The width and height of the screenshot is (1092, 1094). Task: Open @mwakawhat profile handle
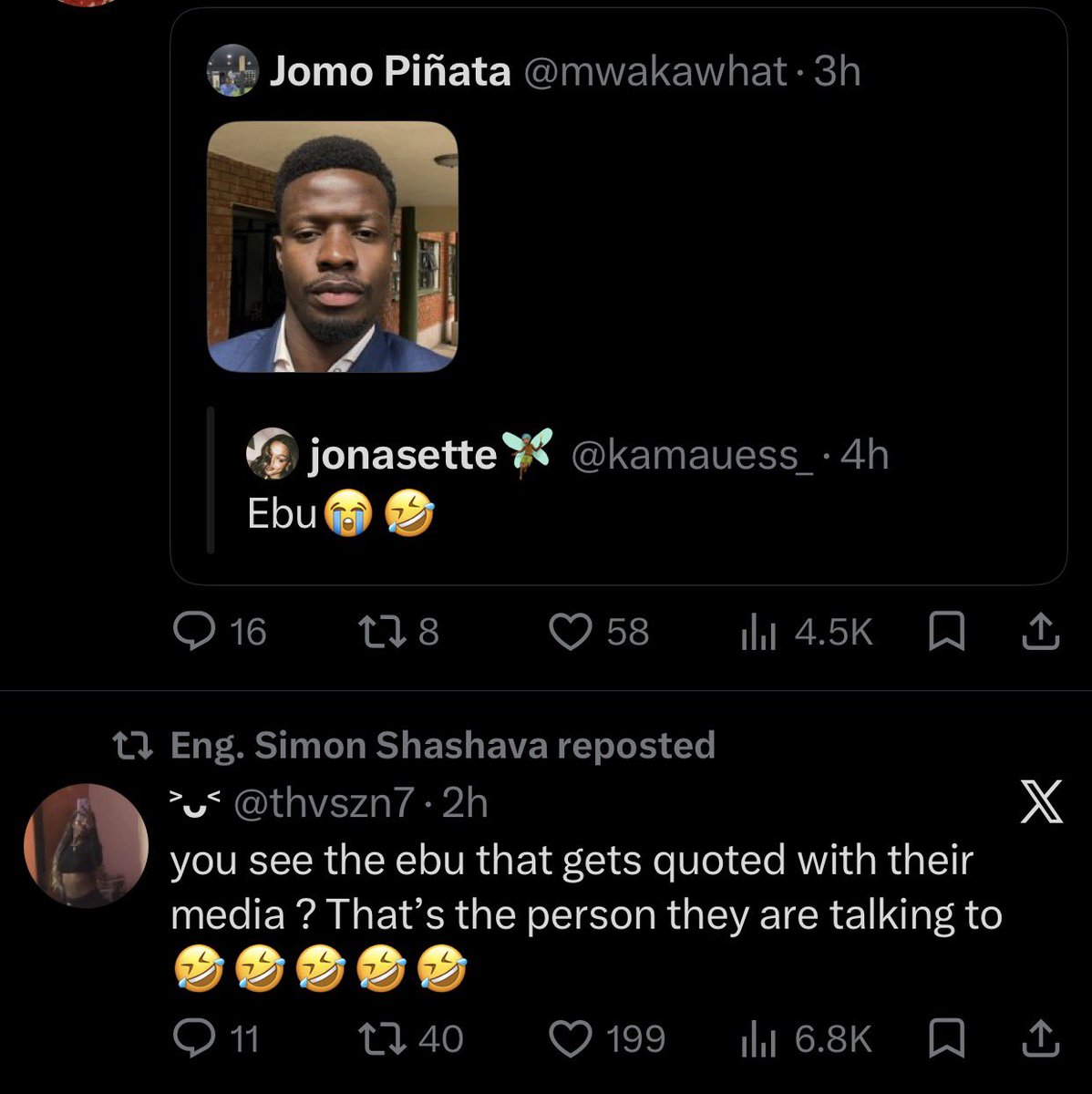coord(654,71)
